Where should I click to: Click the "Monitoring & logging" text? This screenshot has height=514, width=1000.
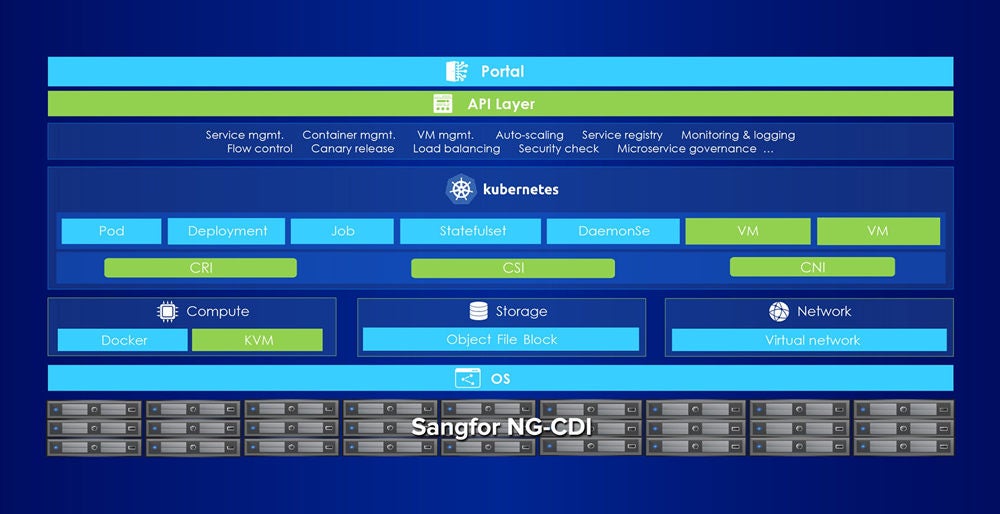(x=738, y=135)
